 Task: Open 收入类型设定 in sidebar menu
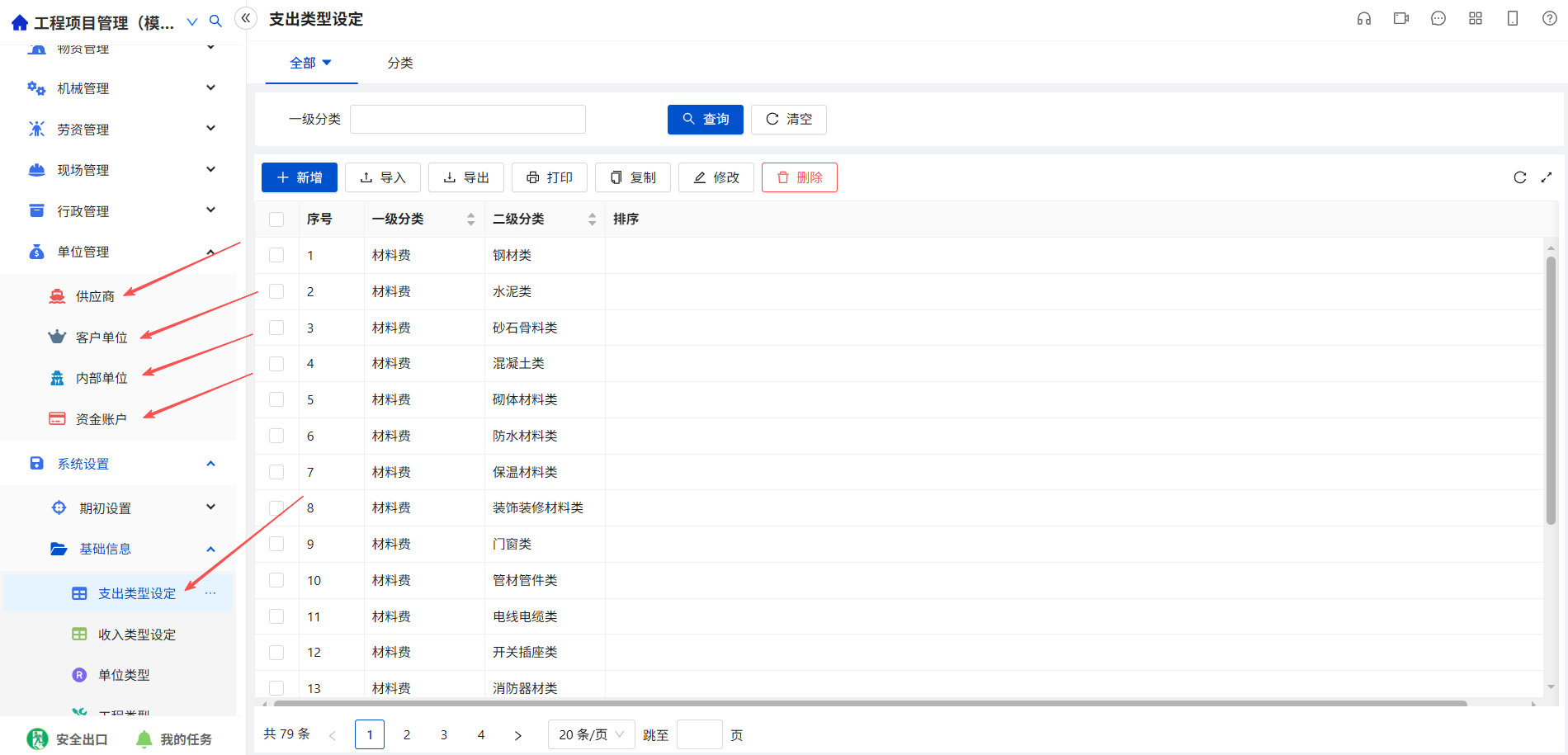point(137,635)
